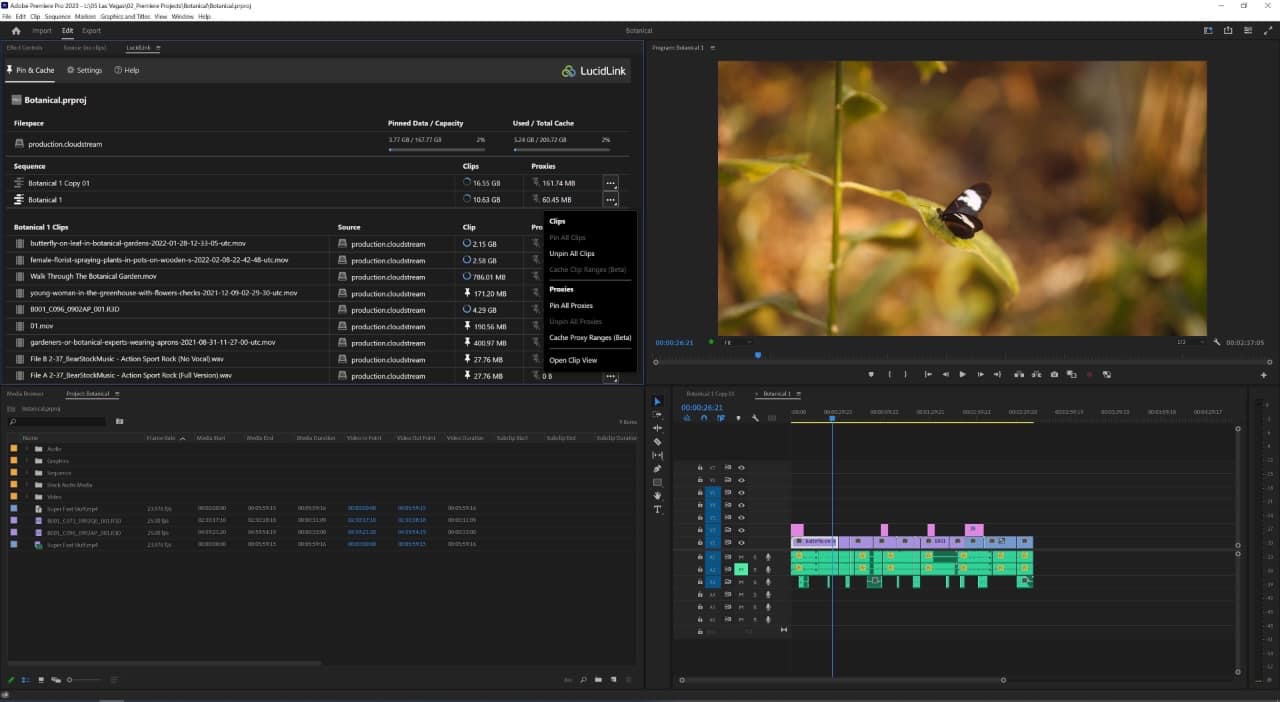Toggle Snap in timeline magnet icon

(703, 418)
